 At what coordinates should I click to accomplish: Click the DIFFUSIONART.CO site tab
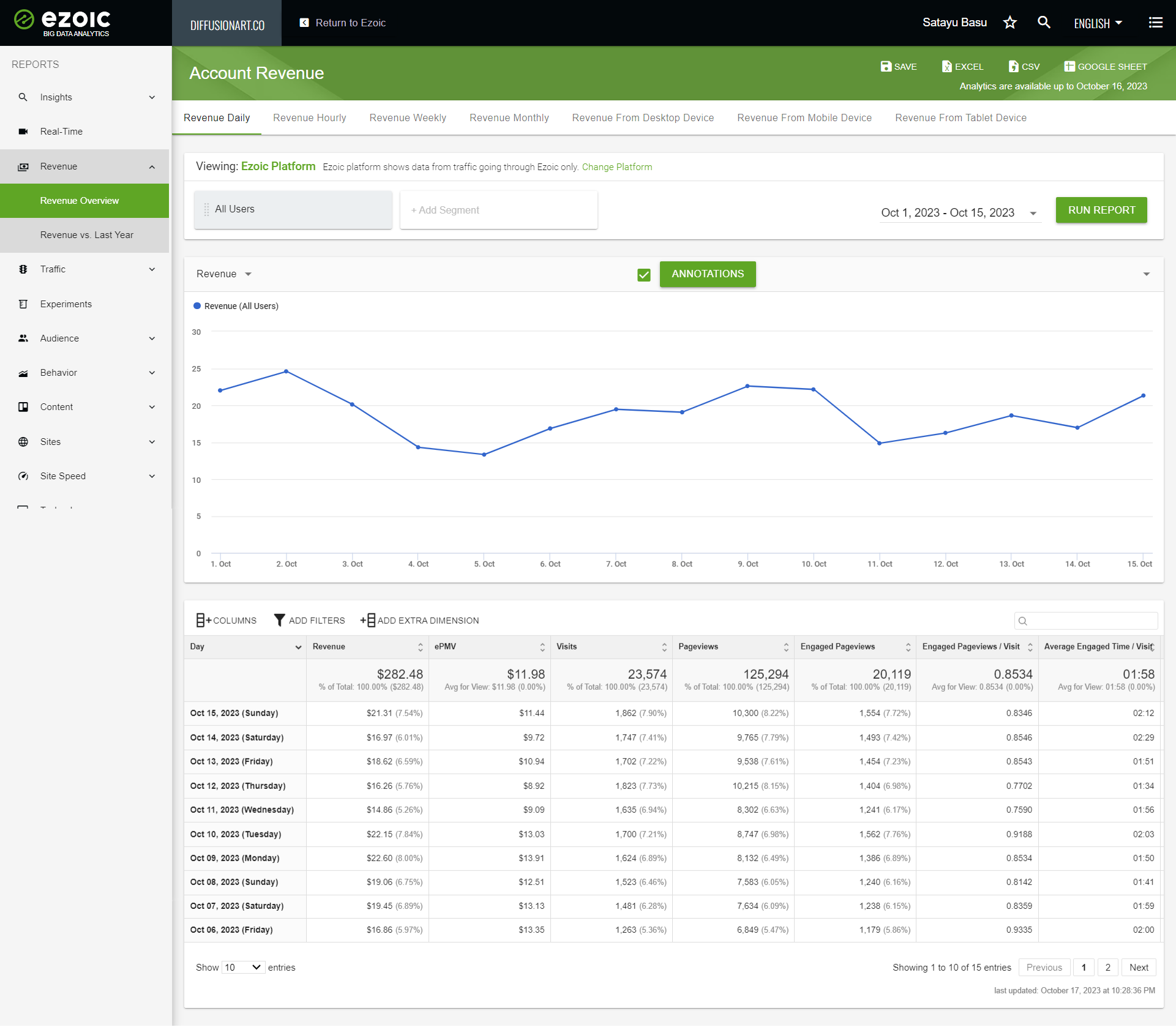pos(227,23)
